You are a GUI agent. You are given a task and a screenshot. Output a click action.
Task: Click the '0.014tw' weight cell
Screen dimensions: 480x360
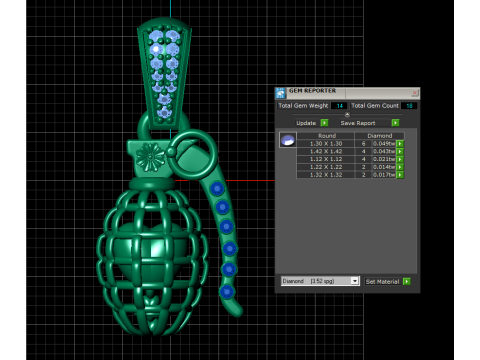coord(384,167)
